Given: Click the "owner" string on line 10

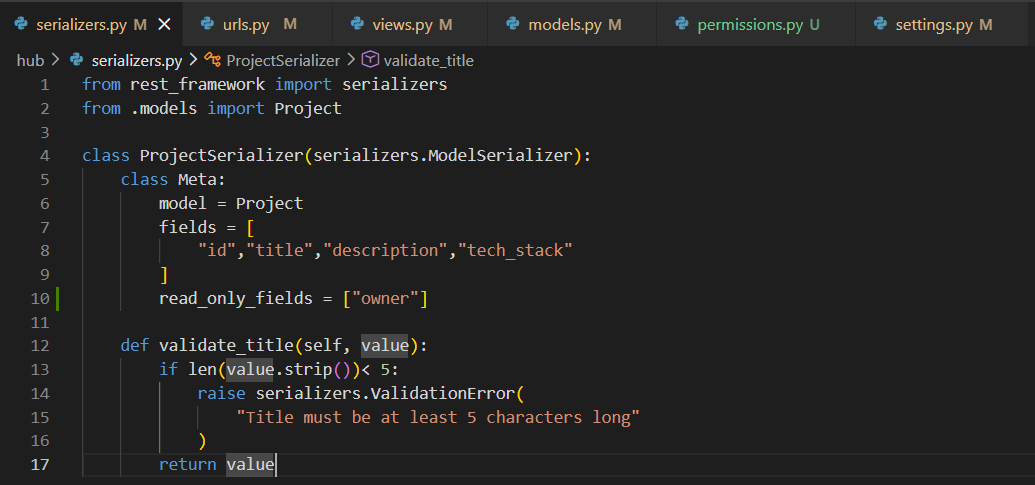Looking at the screenshot, I should (x=385, y=298).
